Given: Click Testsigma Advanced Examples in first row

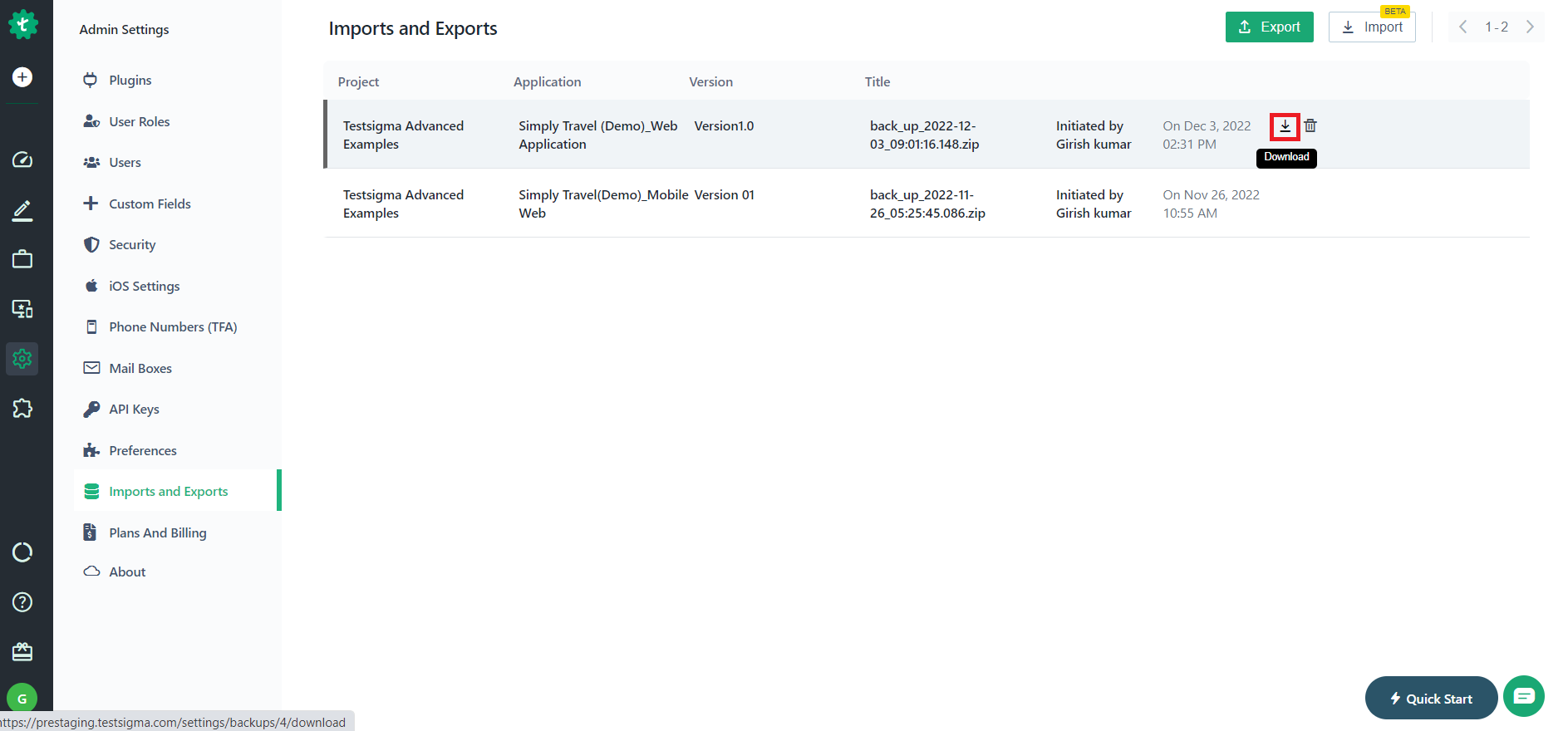Looking at the screenshot, I should 403,135.
